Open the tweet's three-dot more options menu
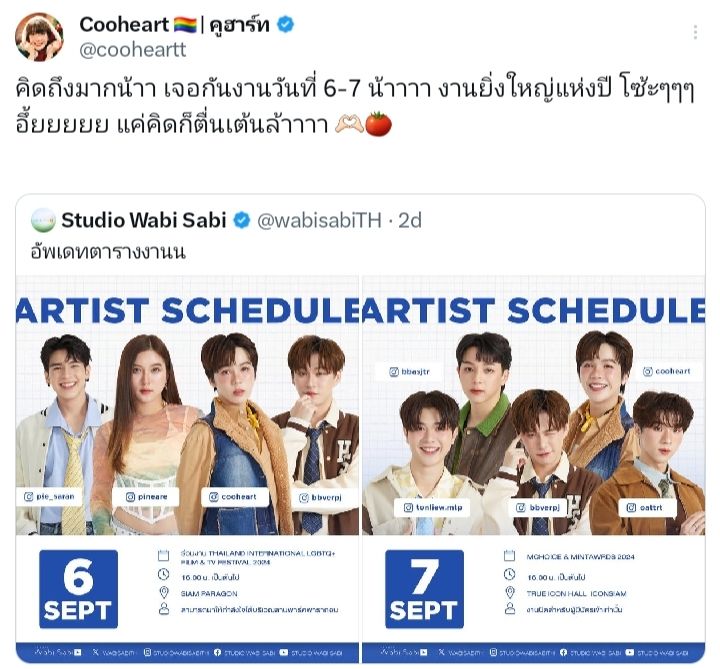720x669 pixels. coord(695,33)
